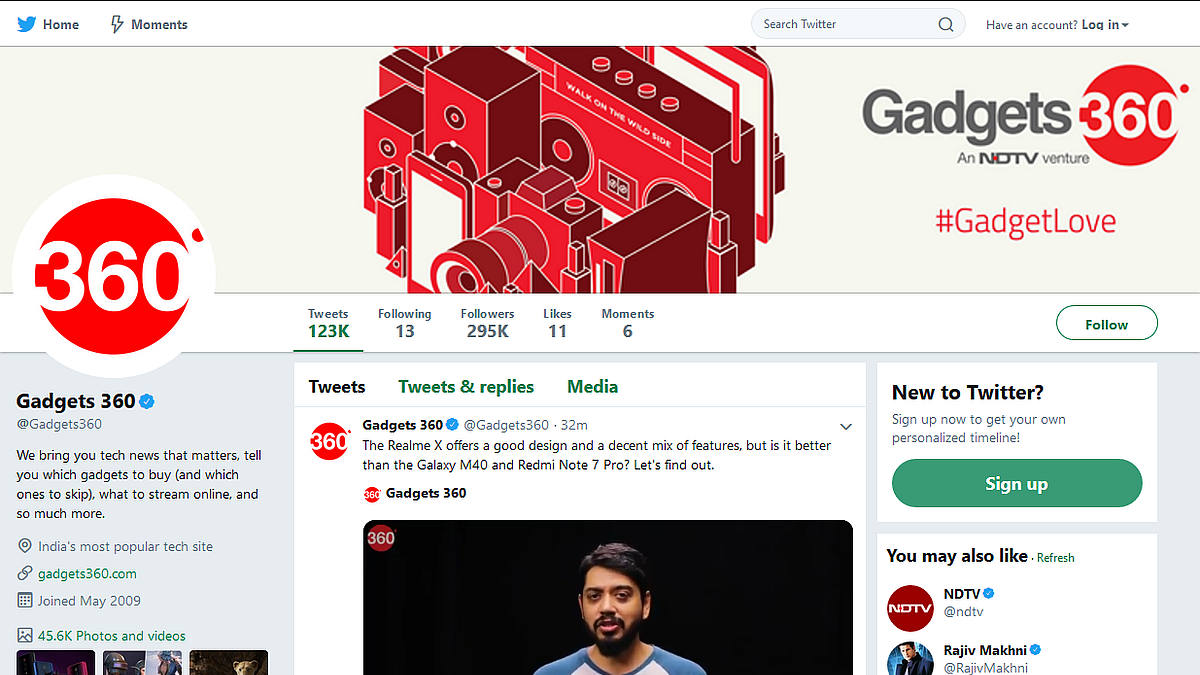
Task: Switch to the Media tab
Action: pos(592,387)
